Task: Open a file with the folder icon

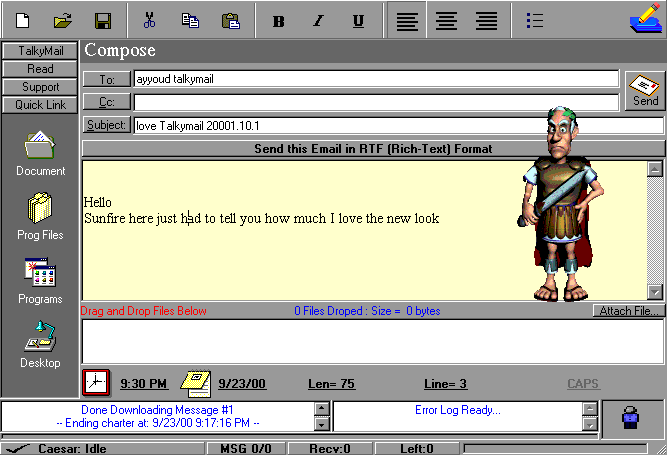Action: [x=63, y=20]
